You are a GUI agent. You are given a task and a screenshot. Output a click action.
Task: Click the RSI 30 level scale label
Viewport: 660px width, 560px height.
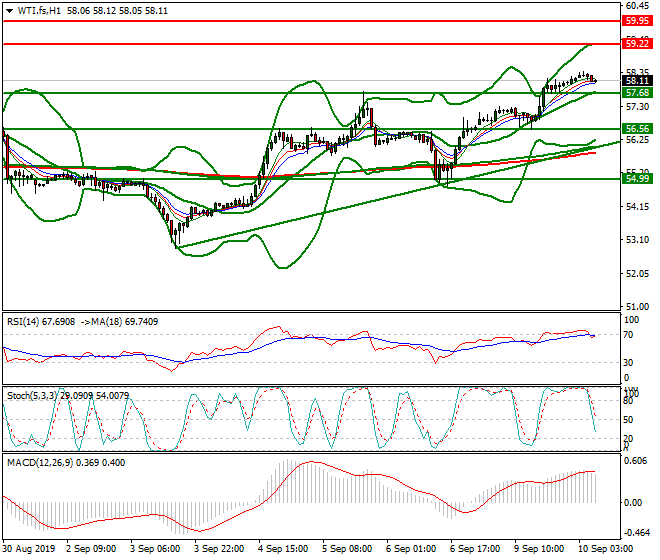point(628,363)
